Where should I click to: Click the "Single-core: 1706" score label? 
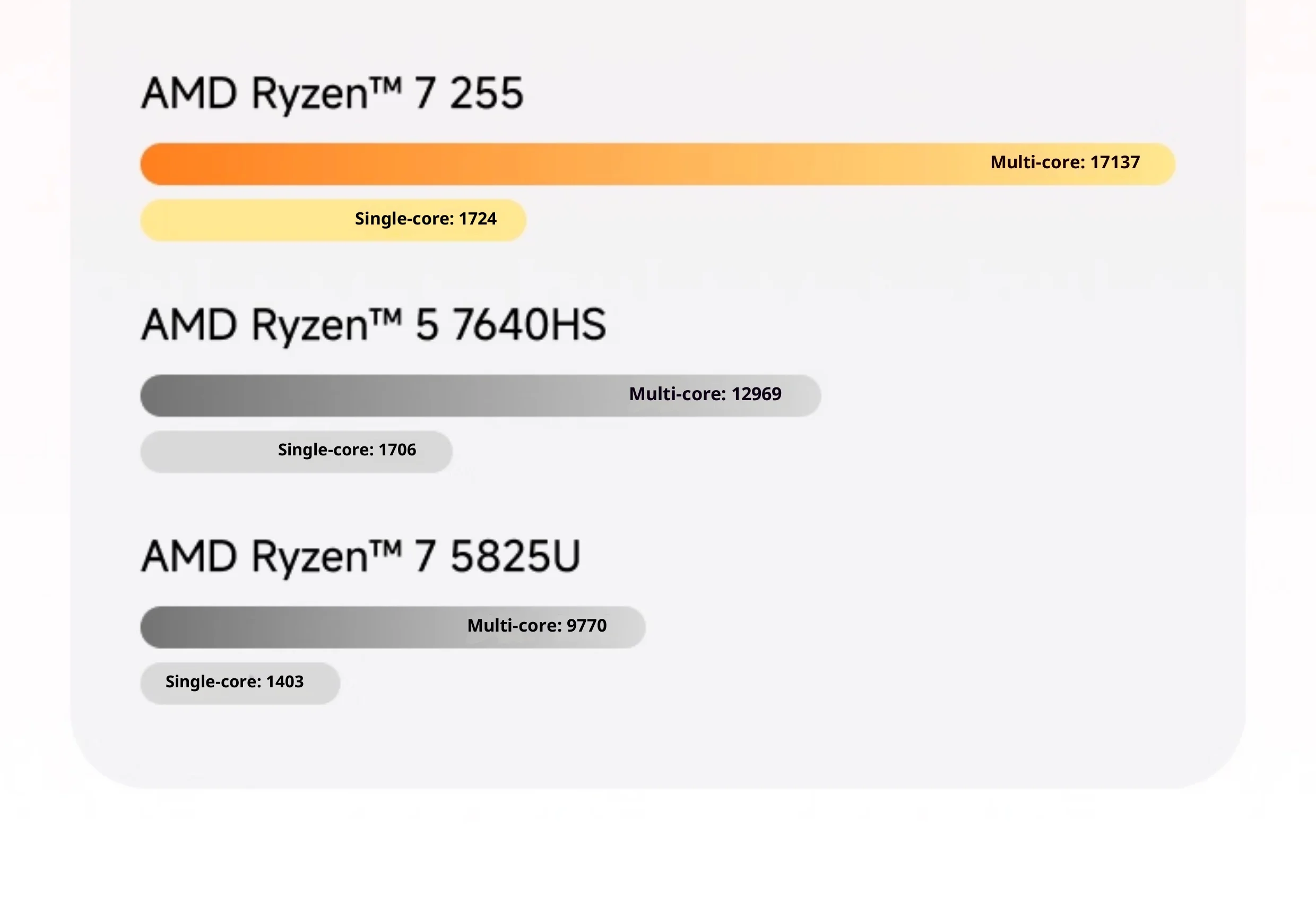click(x=347, y=450)
